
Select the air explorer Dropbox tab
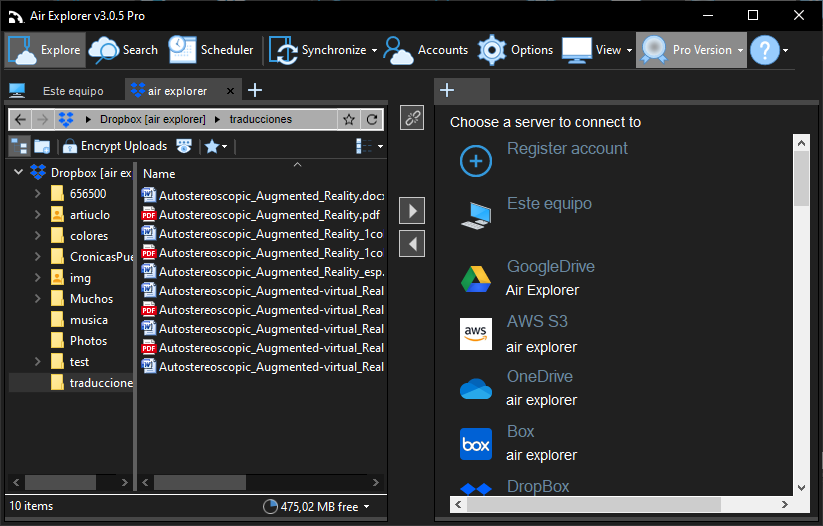(177, 91)
